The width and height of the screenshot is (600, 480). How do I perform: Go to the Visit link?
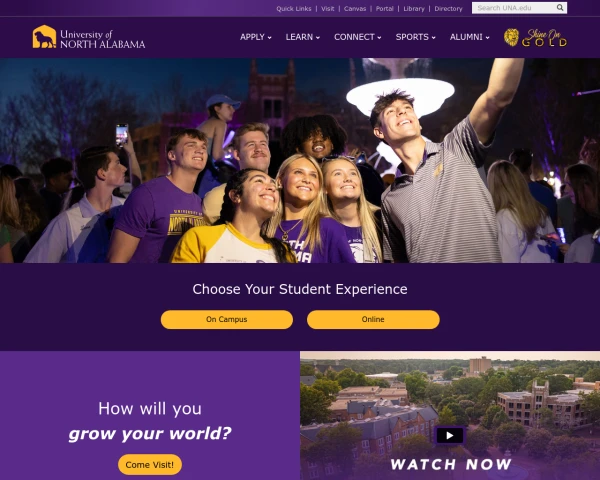(328, 8)
